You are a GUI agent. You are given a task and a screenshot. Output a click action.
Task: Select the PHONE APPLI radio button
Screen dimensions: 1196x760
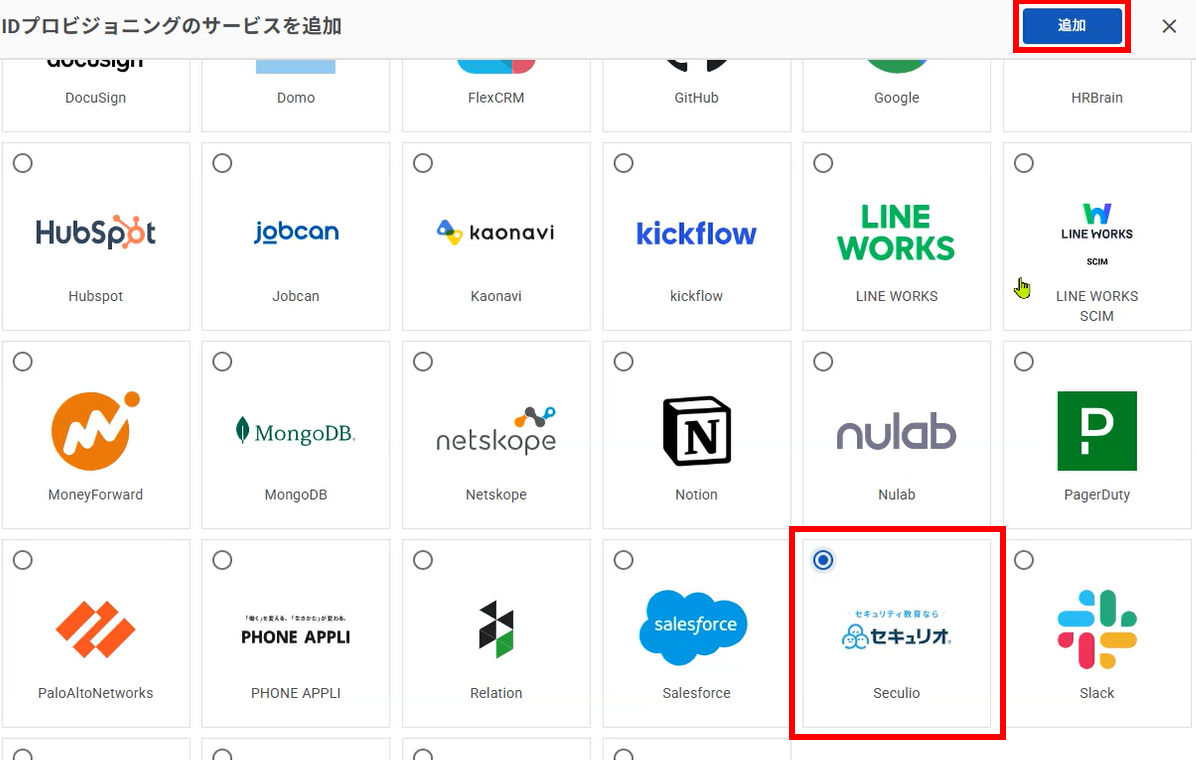click(223, 560)
